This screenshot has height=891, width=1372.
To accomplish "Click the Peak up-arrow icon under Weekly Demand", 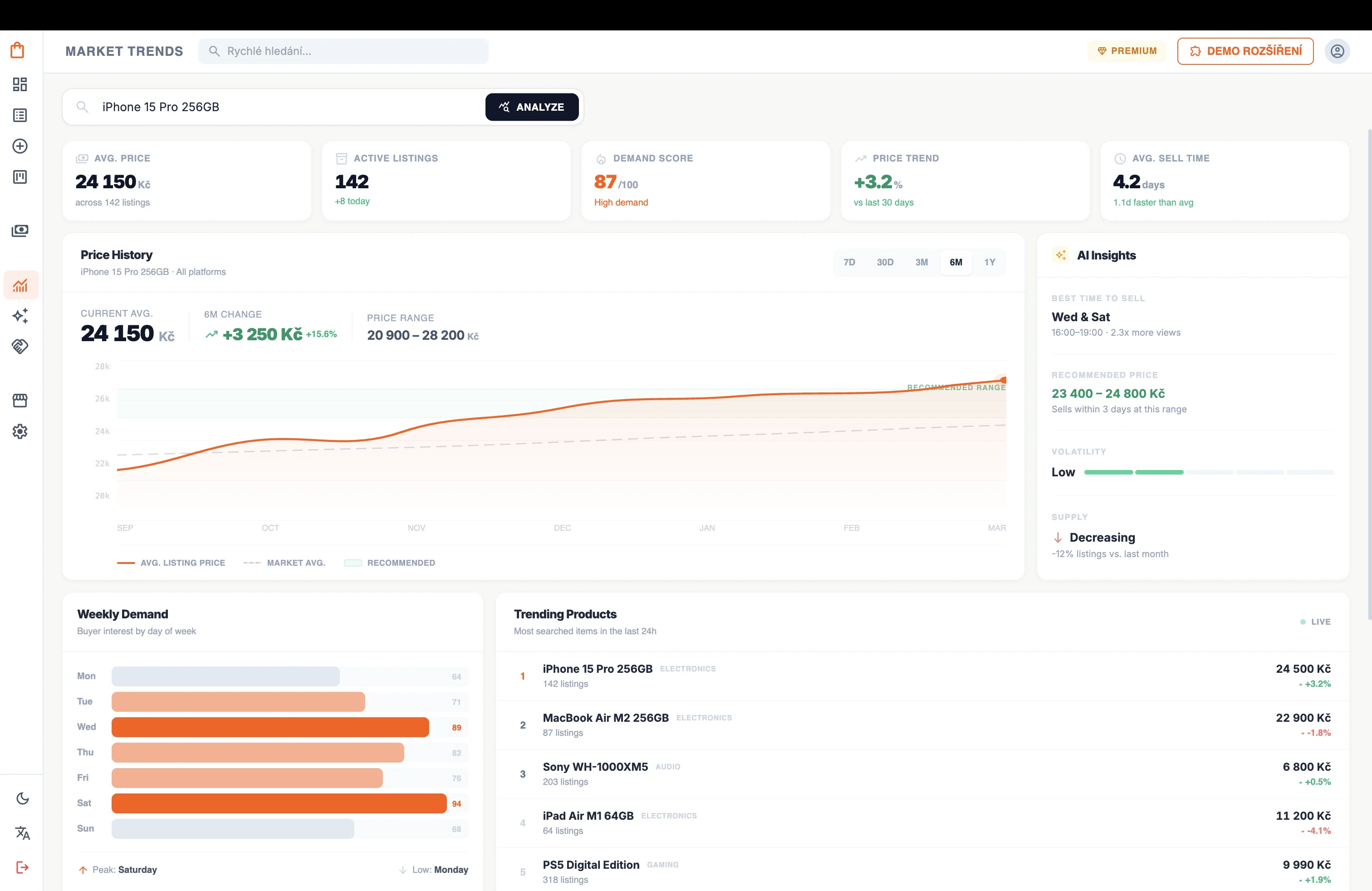I will pyautogui.click(x=83, y=870).
